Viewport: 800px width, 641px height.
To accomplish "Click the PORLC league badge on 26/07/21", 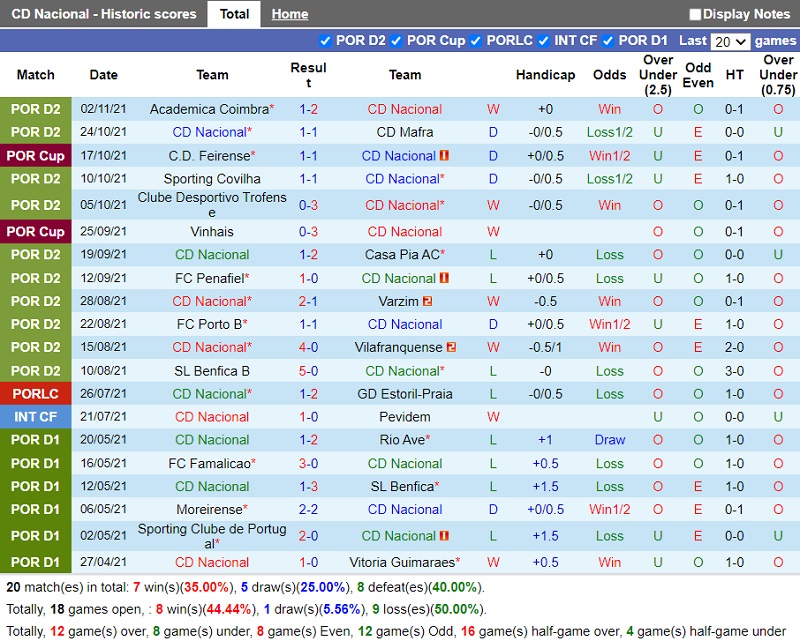I will 36,394.
